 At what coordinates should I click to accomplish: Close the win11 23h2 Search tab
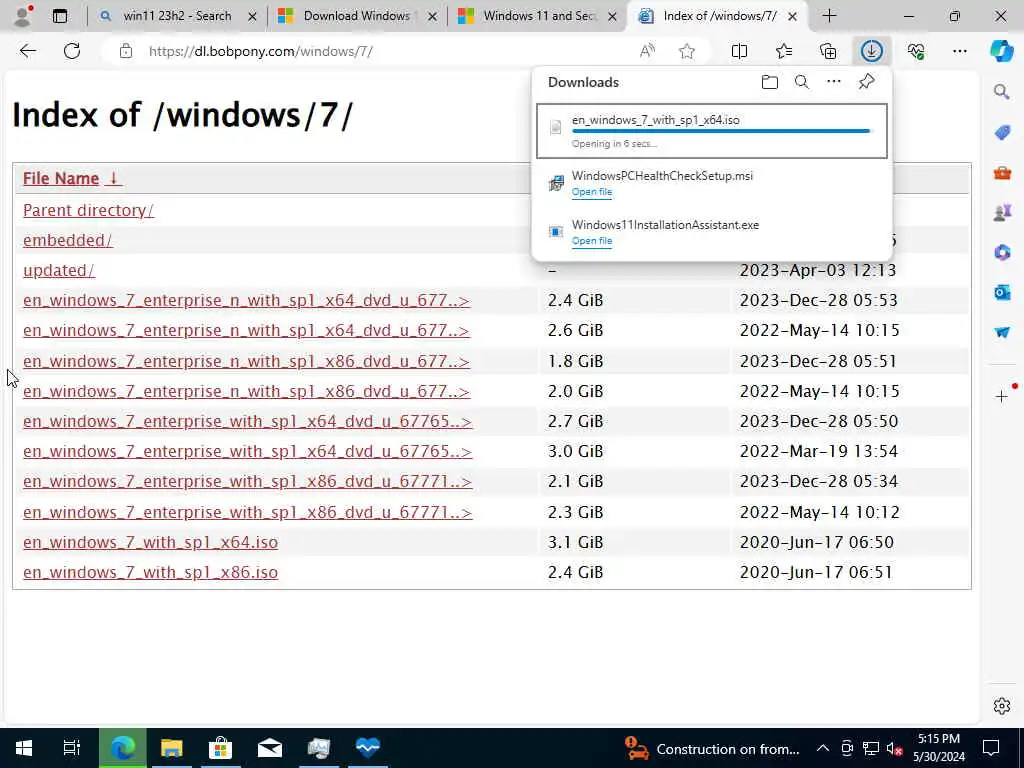pyautogui.click(x=252, y=17)
